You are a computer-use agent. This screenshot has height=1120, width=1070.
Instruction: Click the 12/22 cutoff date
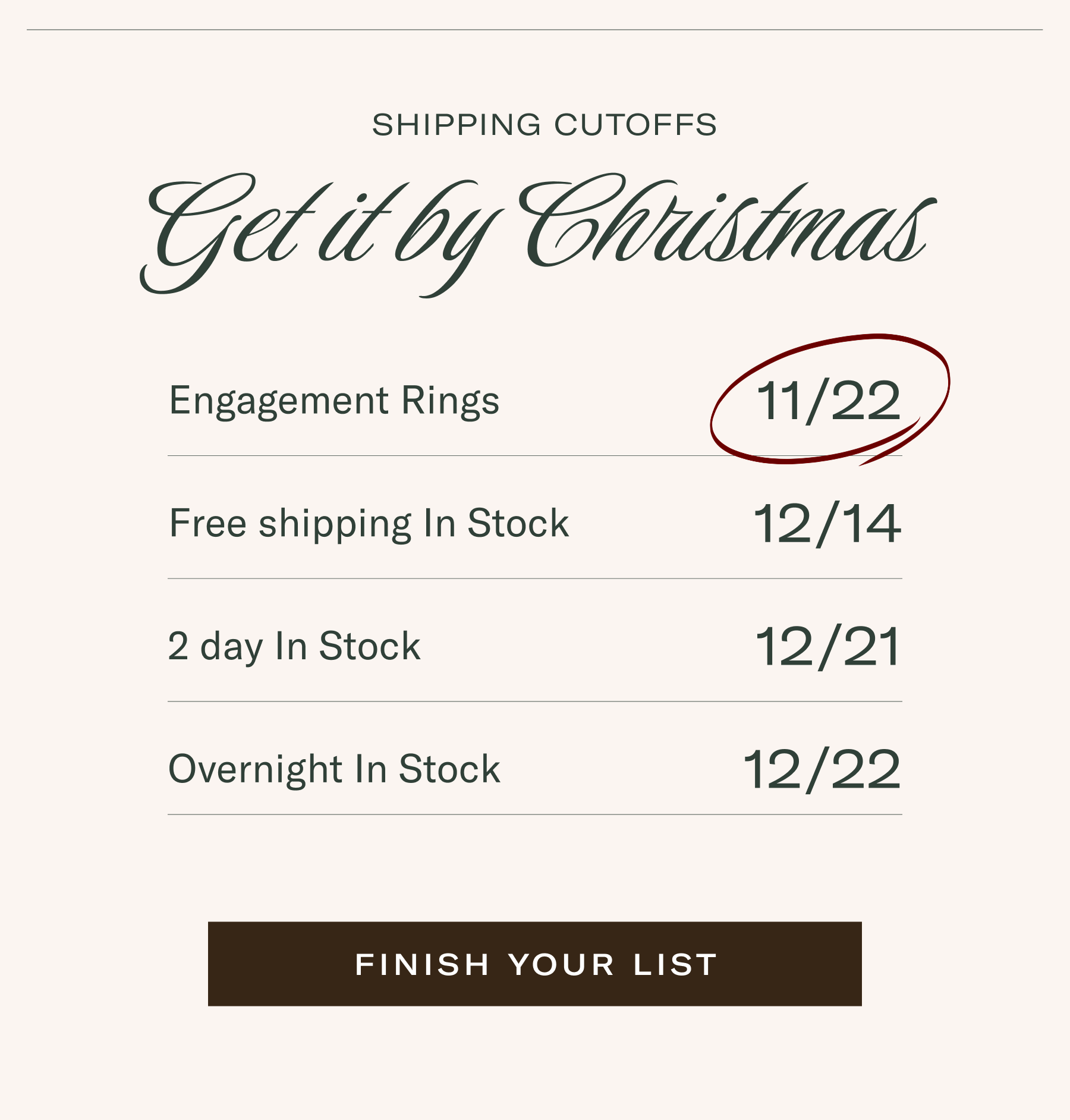(822, 770)
